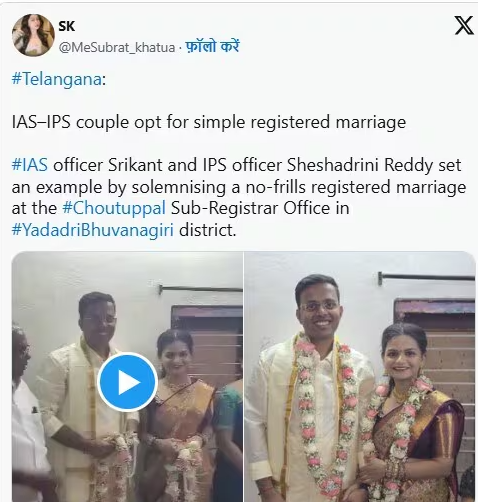Open the #IAS hashtag link
This screenshot has height=502, width=478.
[x=30, y=165]
